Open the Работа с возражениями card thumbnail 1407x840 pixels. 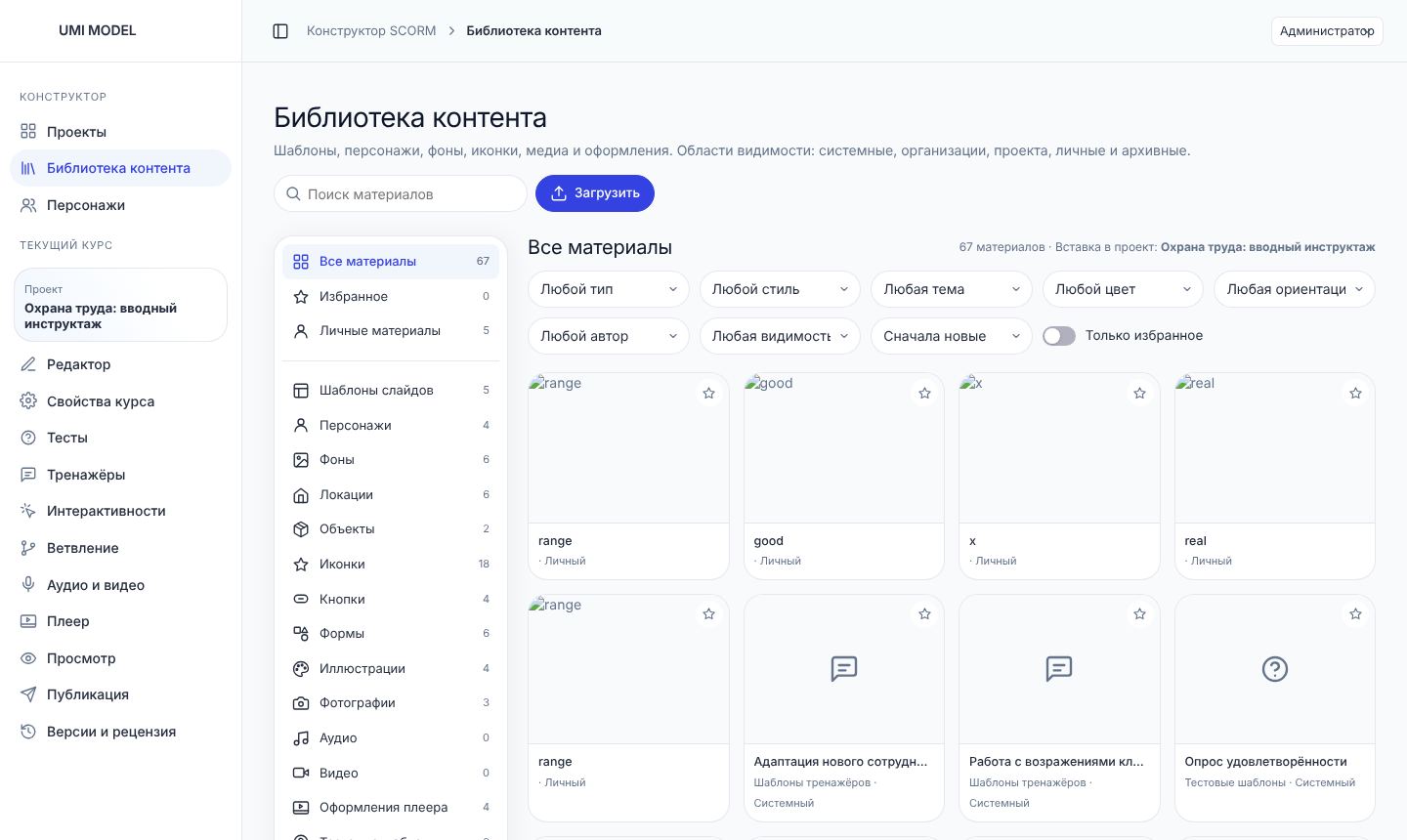pyautogui.click(x=1059, y=669)
